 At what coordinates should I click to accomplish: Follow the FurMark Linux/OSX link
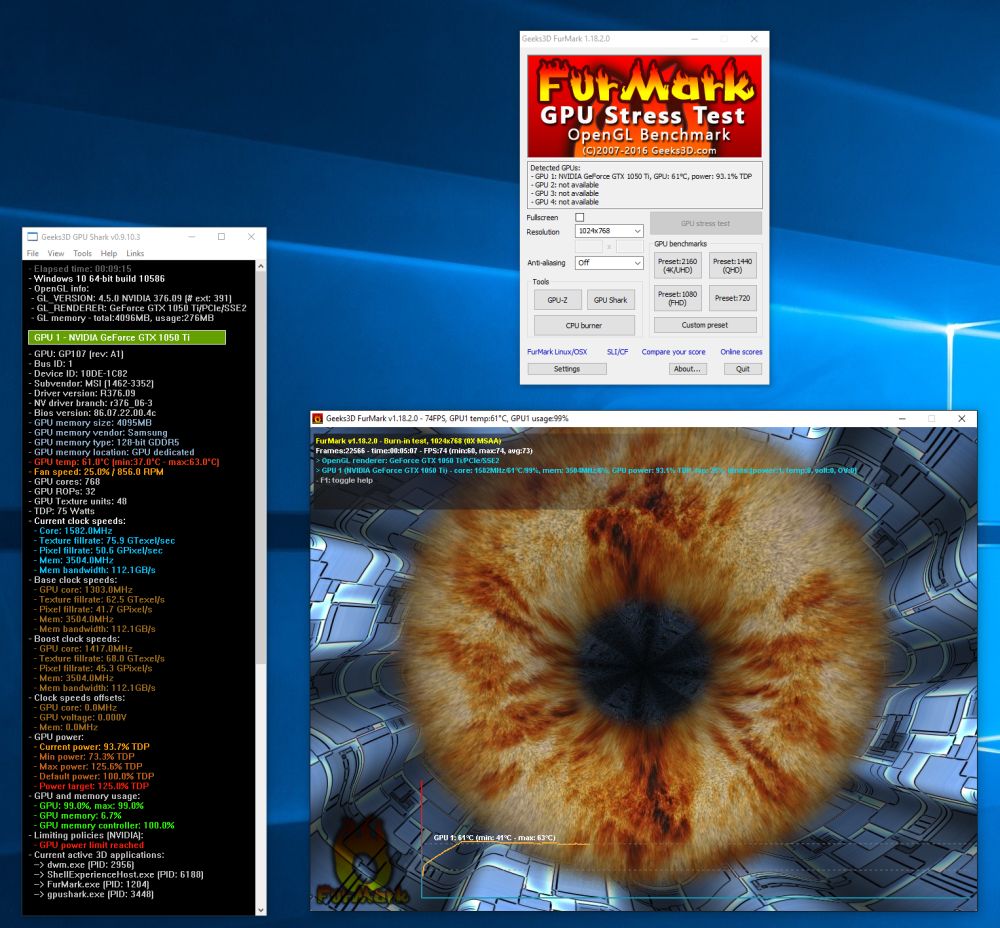[557, 352]
